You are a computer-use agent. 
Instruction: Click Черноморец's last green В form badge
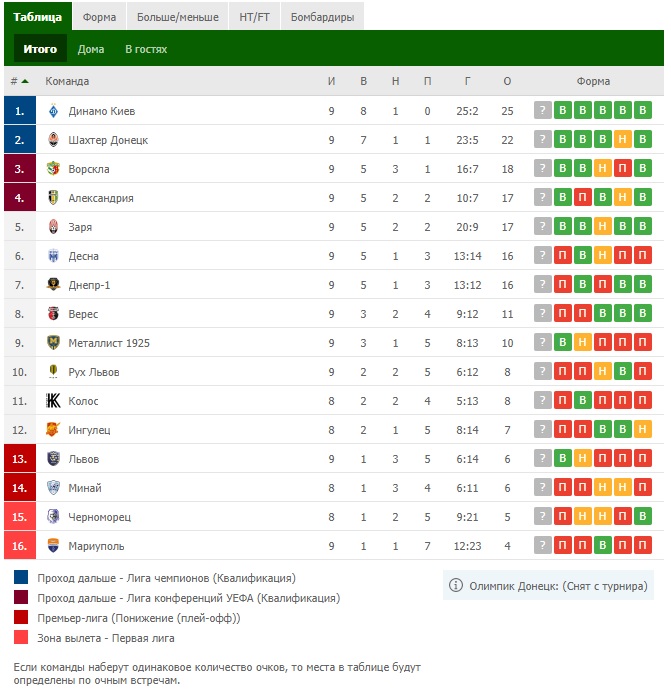click(x=643, y=516)
